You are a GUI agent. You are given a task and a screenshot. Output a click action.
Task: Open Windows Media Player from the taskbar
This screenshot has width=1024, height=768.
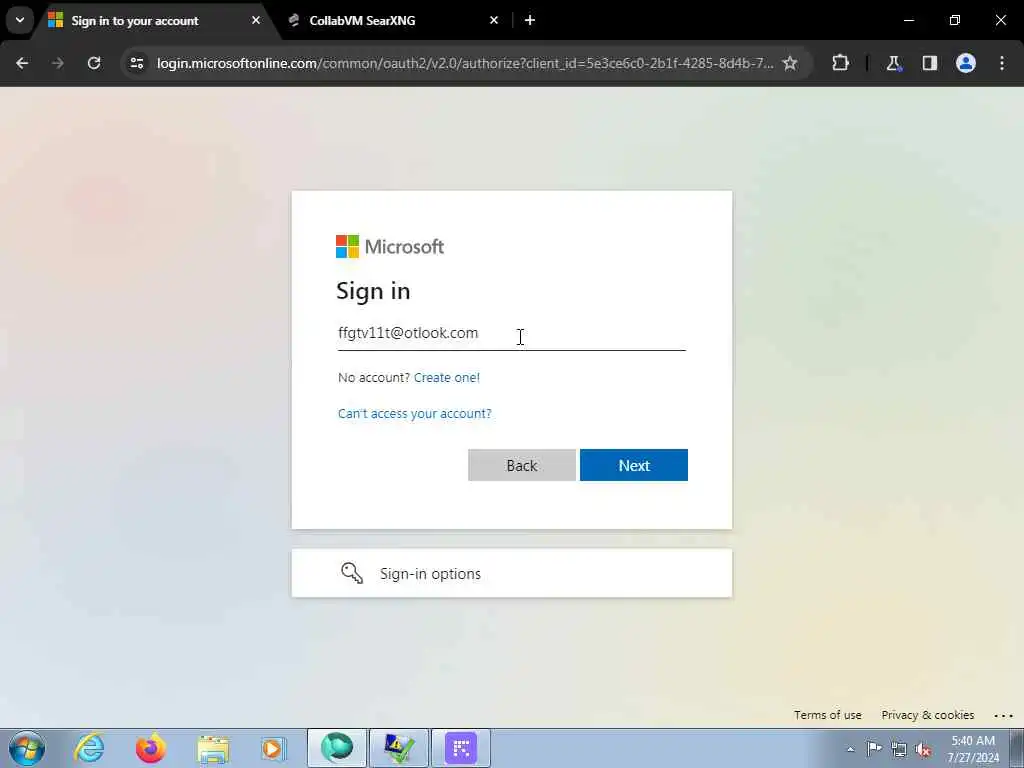pyautogui.click(x=273, y=748)
